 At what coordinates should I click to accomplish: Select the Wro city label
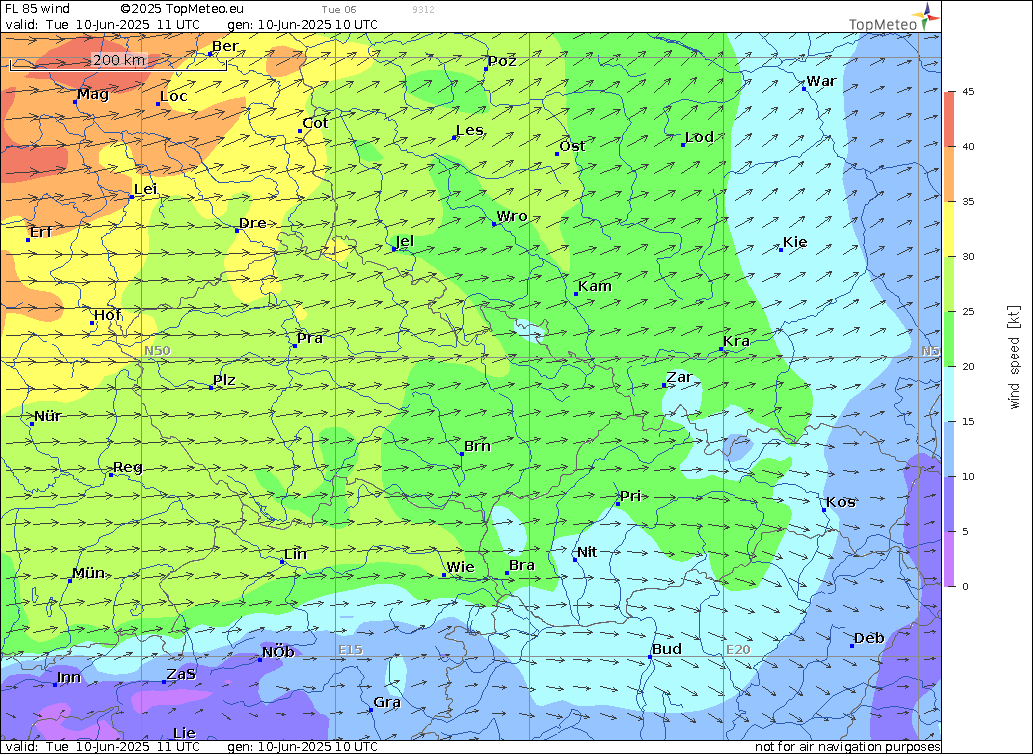[512, 216]
